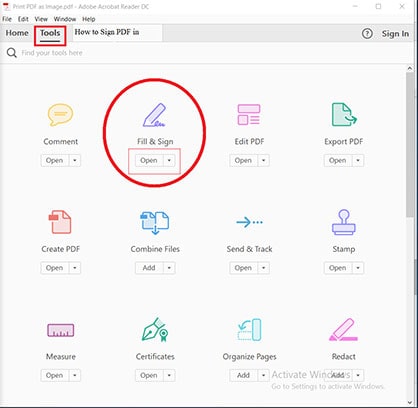
Task: Expand the Combine Files dropdown arrow
Action: click(x=169, y=268)
